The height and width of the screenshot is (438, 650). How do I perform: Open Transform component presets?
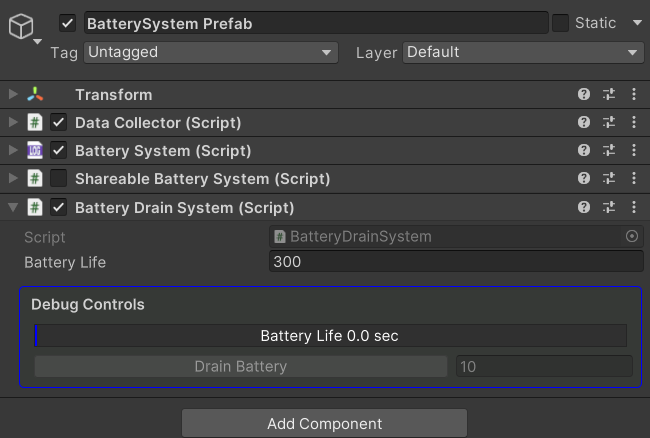tap(609, 94)
